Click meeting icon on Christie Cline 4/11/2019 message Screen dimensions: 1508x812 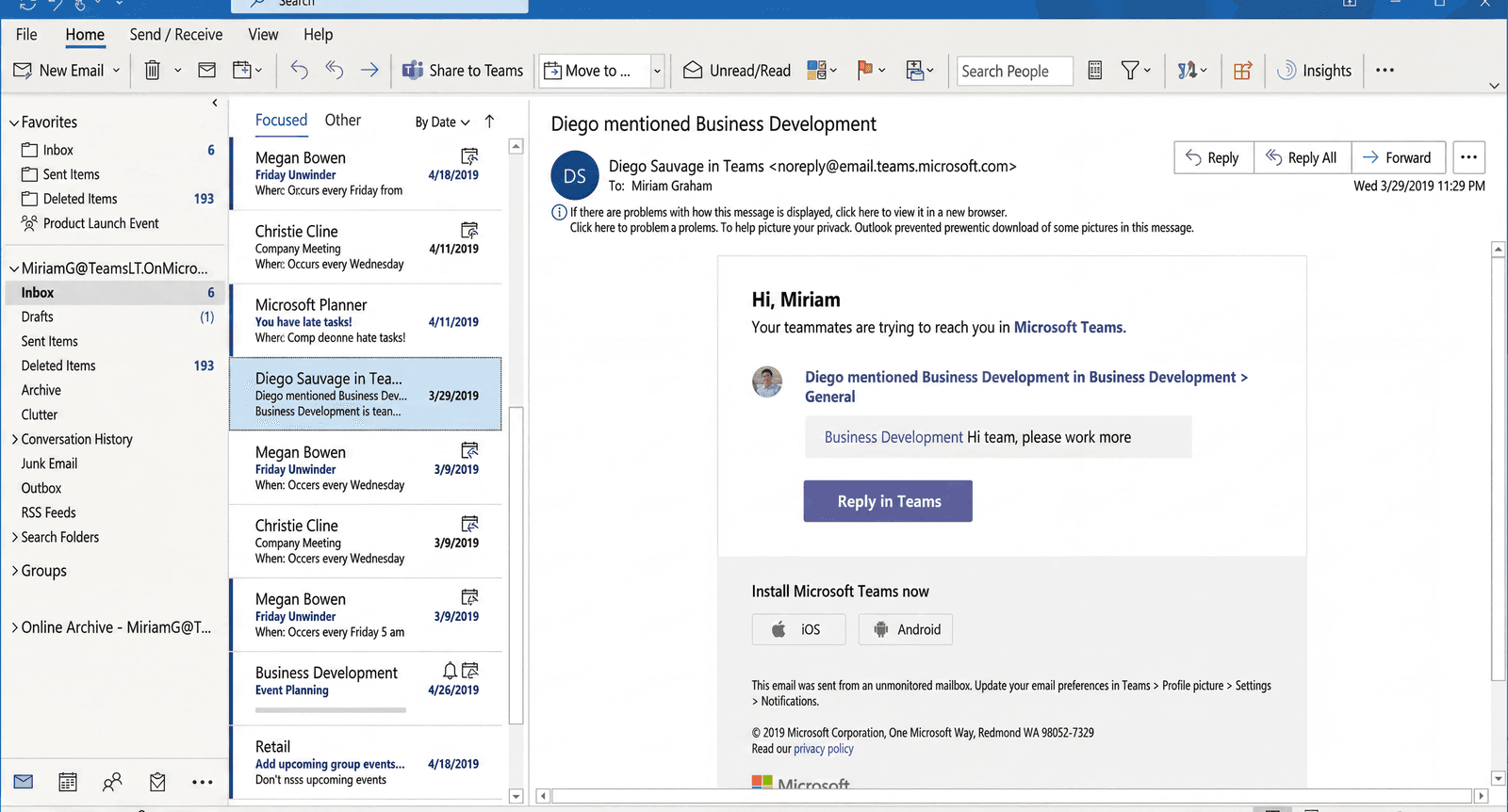469,230
